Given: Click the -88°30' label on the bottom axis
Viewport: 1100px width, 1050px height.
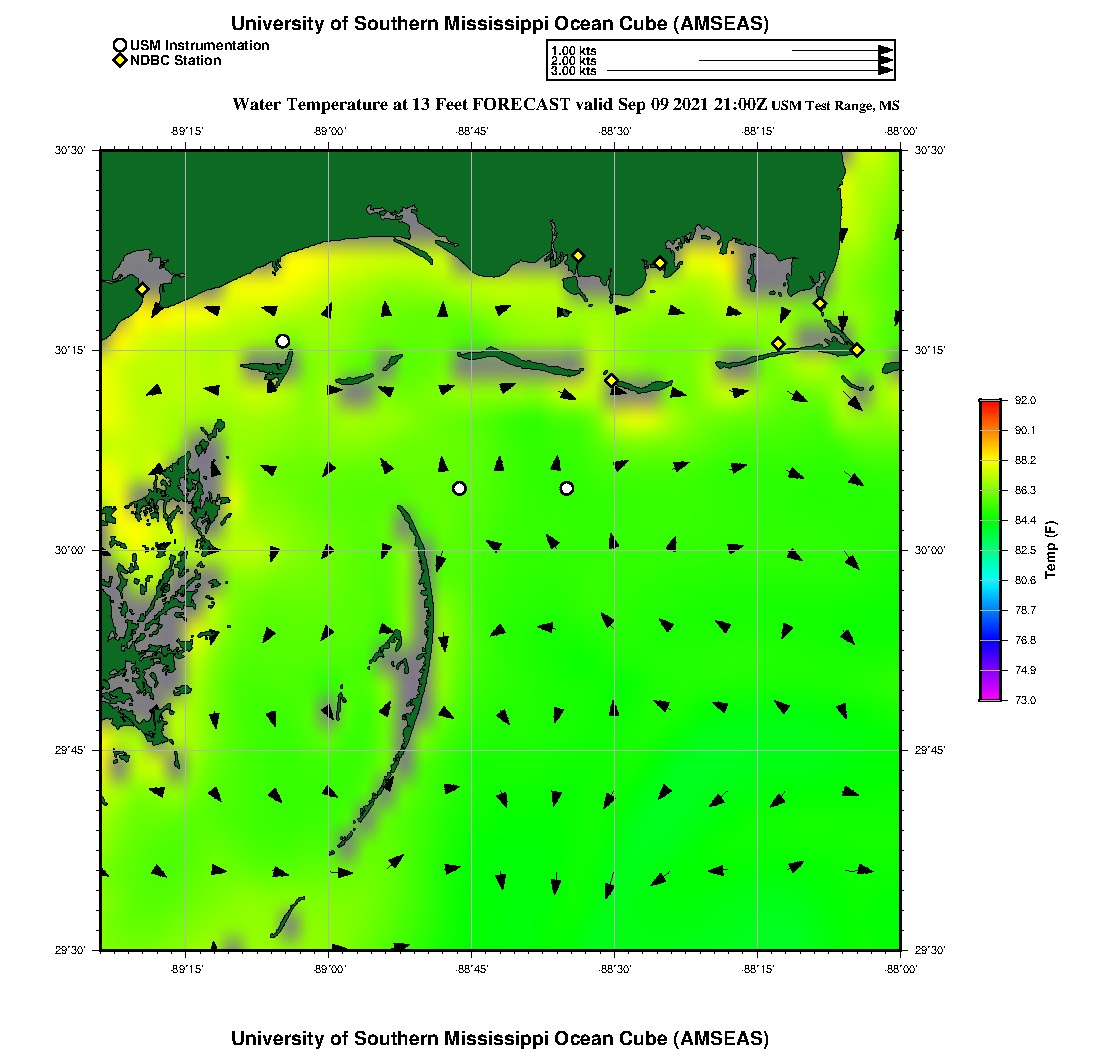Looking at the screenshot, I should [615, 969].
